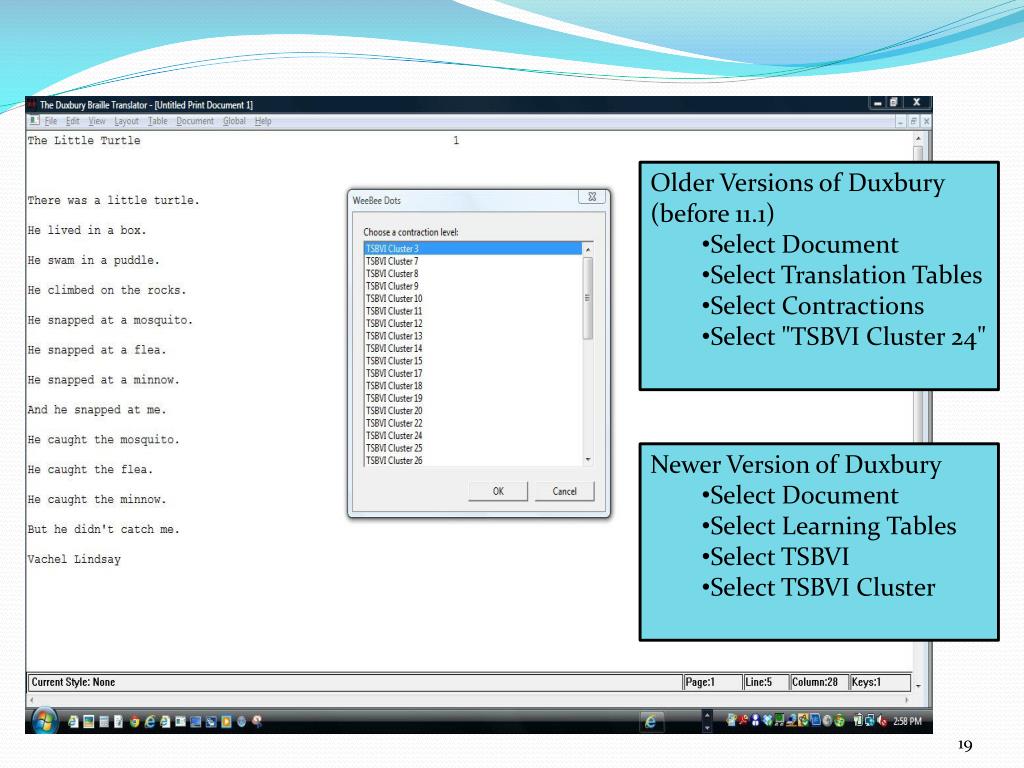Close the WeeBee Dots dialog

[x=592, y=197]
